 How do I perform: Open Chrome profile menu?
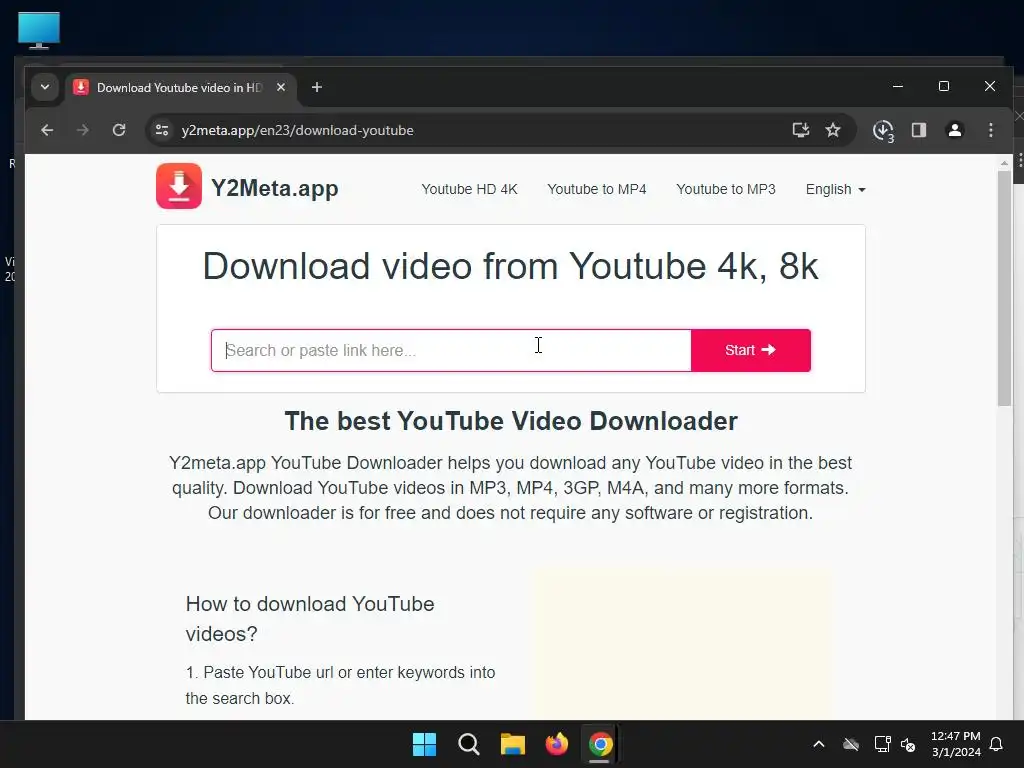(955, 130)
